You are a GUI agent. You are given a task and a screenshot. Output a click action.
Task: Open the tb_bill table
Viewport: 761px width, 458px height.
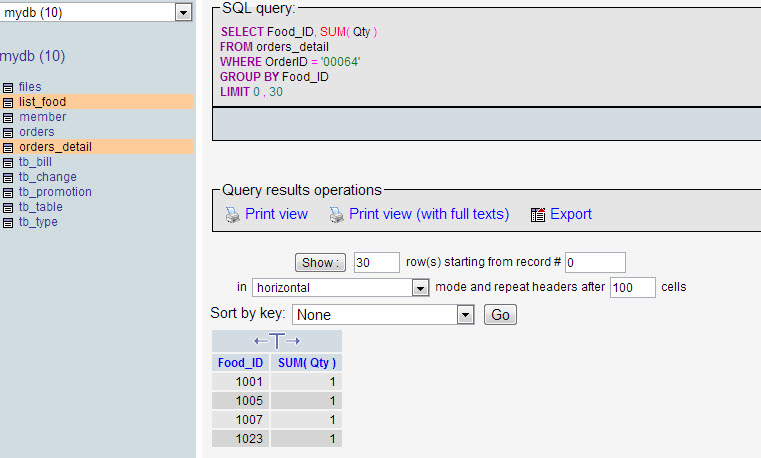click(35, 162)
